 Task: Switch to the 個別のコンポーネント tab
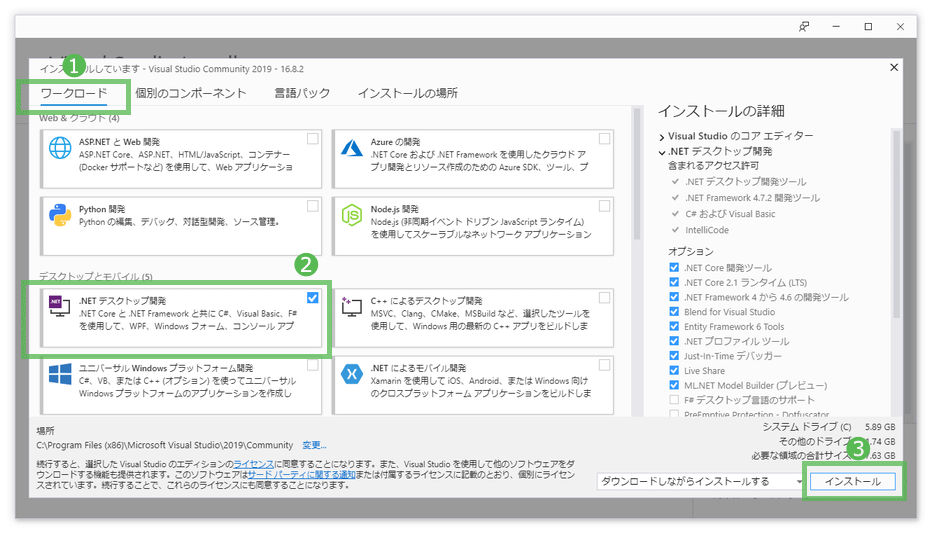(x=190, y=93)
